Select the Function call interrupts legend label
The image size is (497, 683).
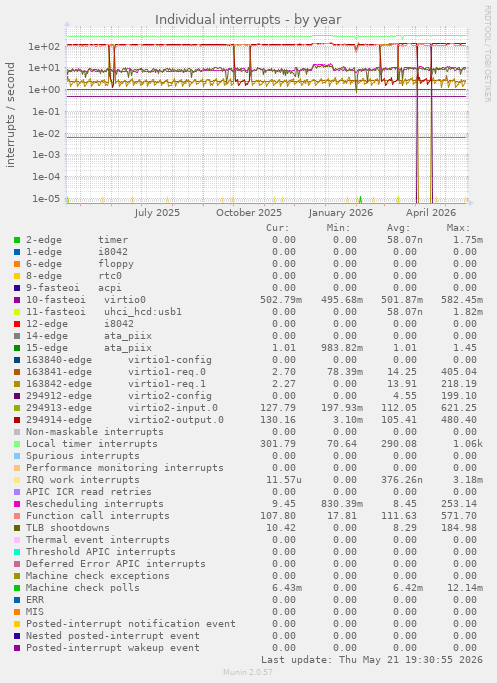[x=98, y=516]
